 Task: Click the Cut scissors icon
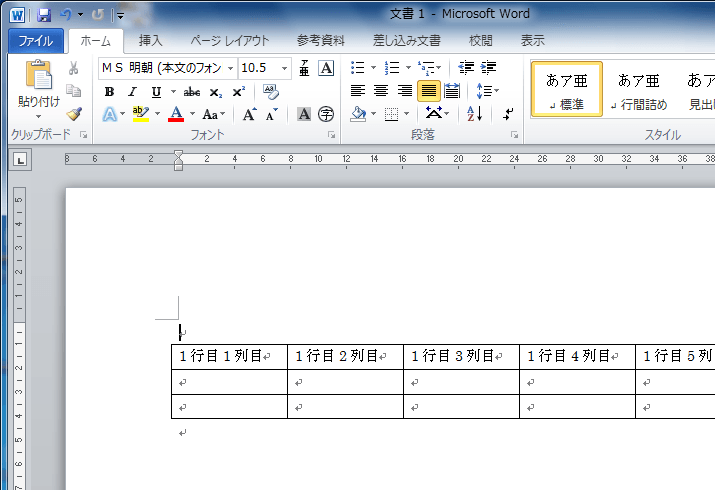73,68
